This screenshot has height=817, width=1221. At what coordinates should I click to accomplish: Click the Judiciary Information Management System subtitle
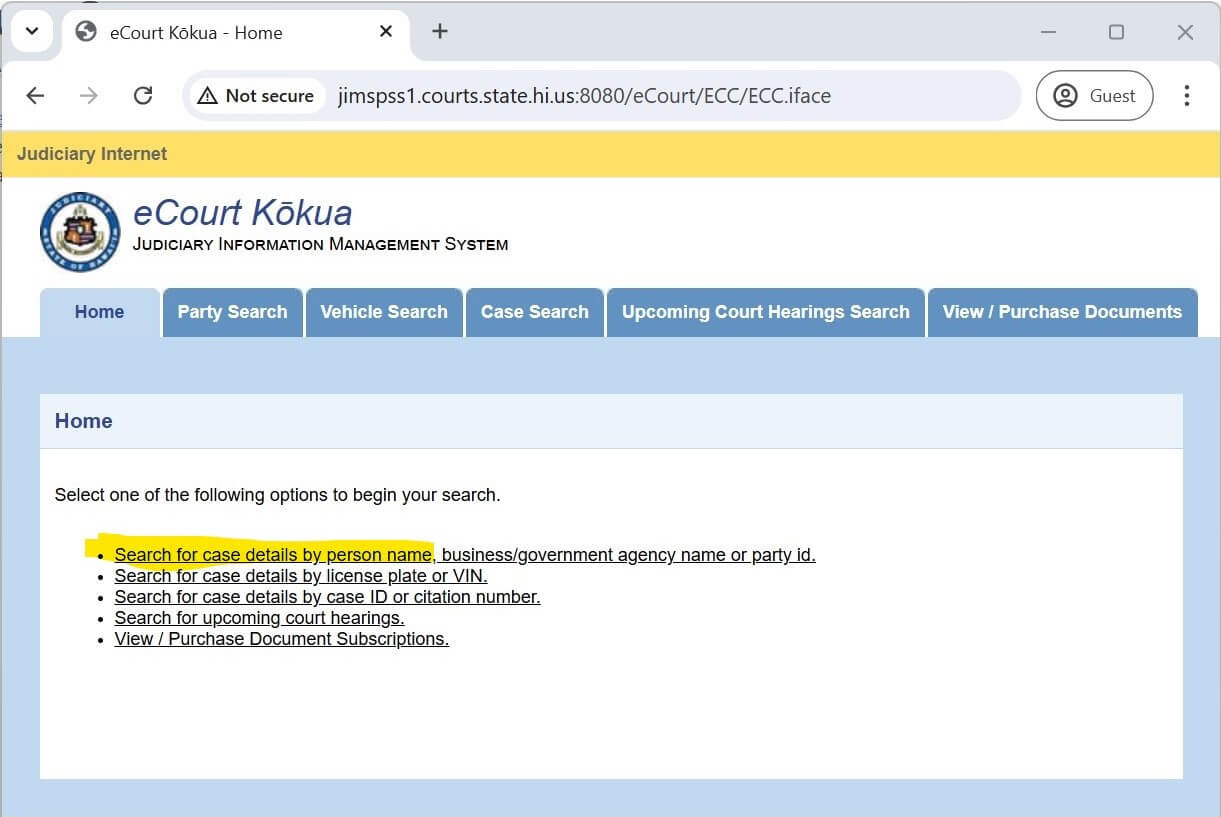tap(320, 244)
